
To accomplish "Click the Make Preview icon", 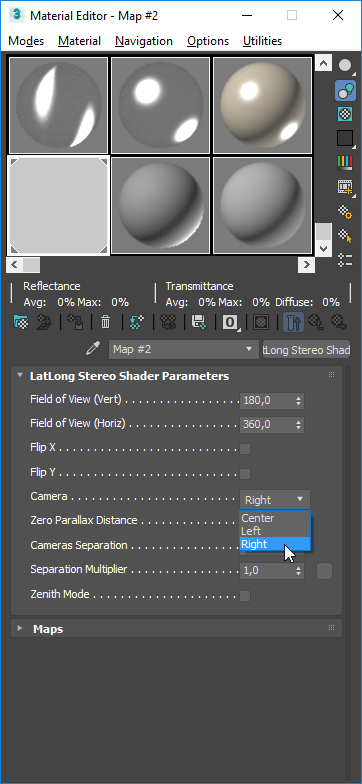I will coord(345,187).
